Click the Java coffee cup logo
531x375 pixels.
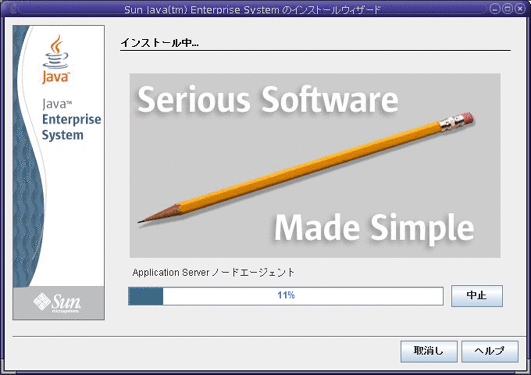point(56,59)
